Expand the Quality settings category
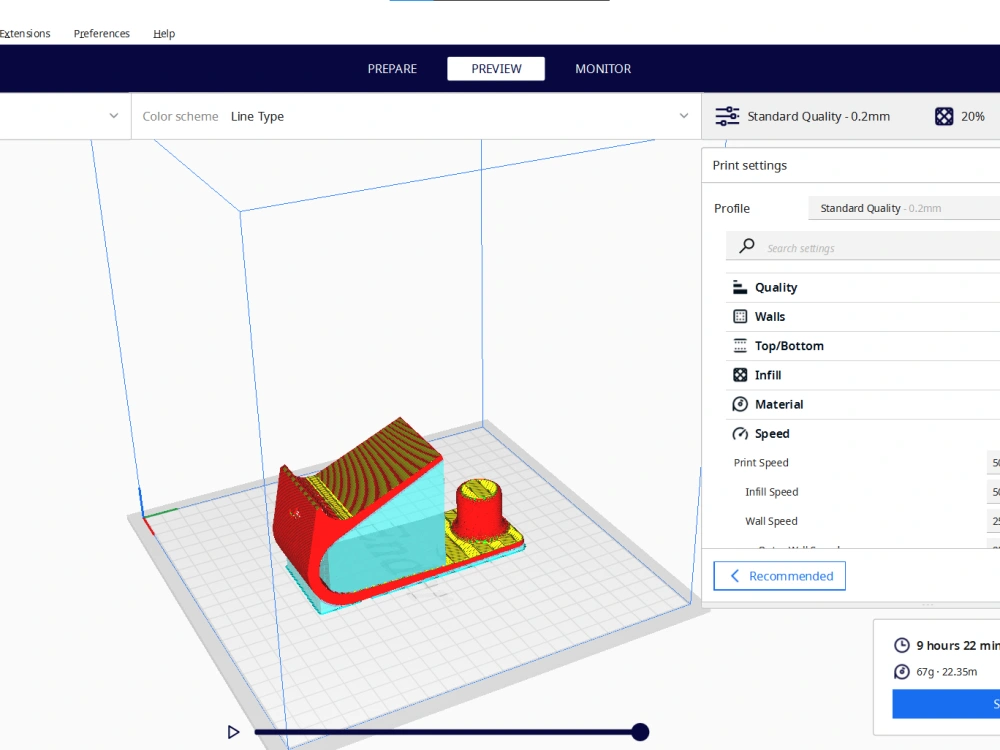 pyautogui.click(x=863, y=288)
